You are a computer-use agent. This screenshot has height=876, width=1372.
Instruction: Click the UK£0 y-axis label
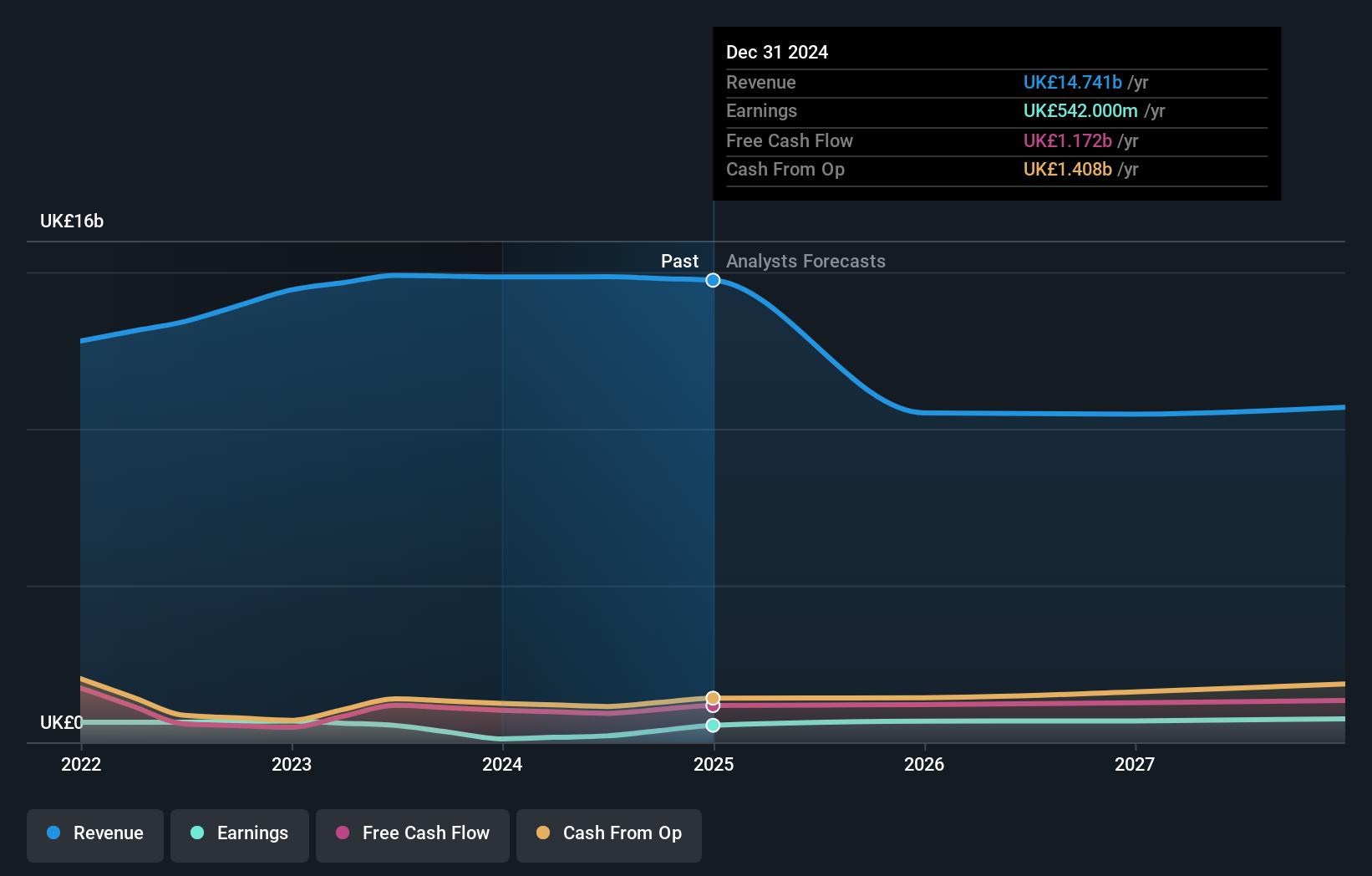(x=62, y=722)
